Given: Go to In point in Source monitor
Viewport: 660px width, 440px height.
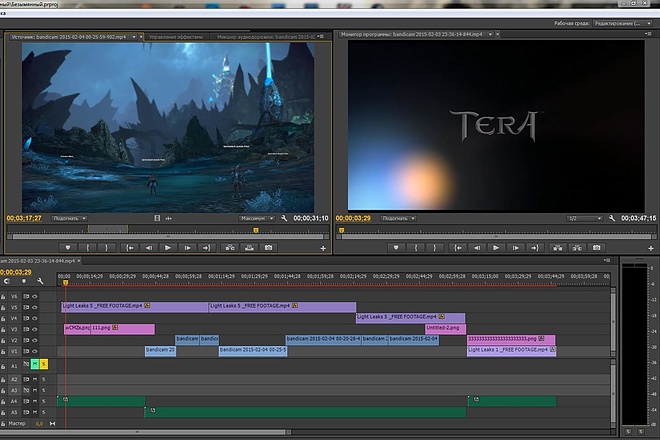Looking at the screenshot, I should [x=130, y=248].
